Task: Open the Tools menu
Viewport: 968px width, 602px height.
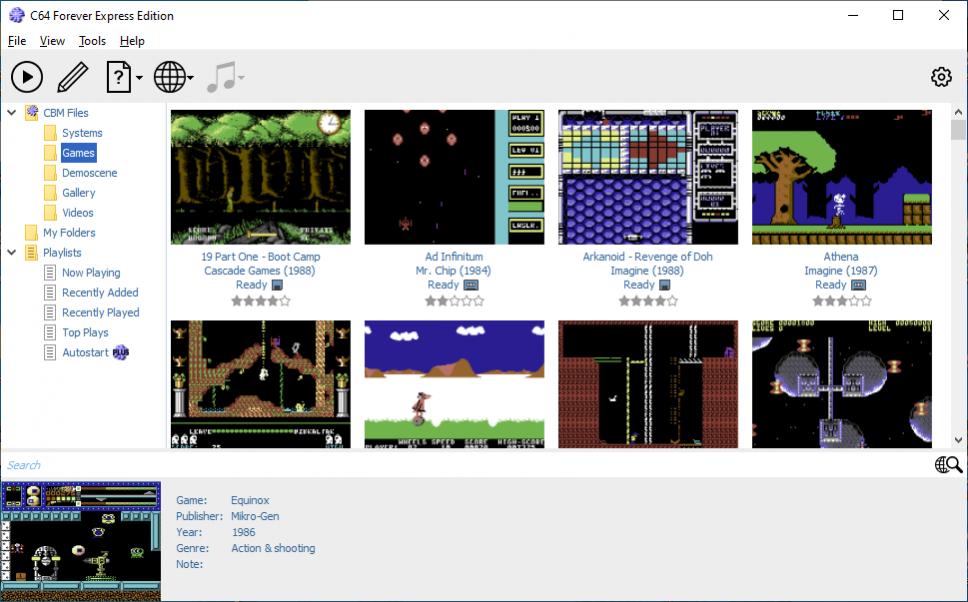Action: (92, 41)
